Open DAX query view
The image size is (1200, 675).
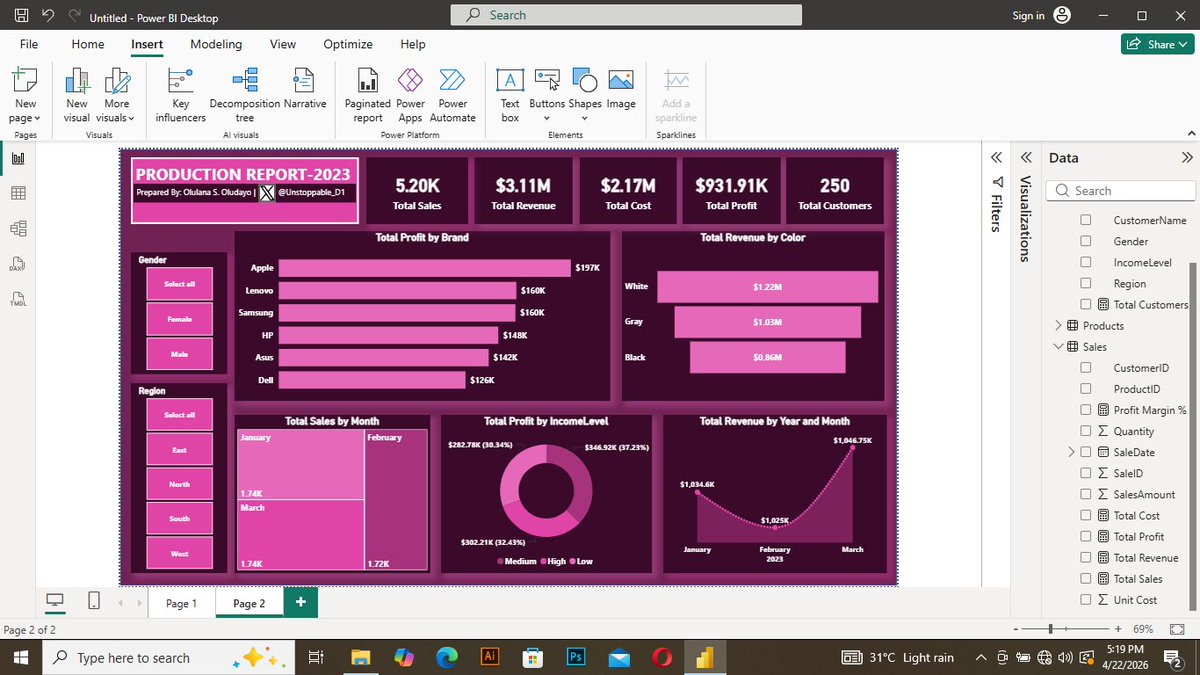click(18, 265)
